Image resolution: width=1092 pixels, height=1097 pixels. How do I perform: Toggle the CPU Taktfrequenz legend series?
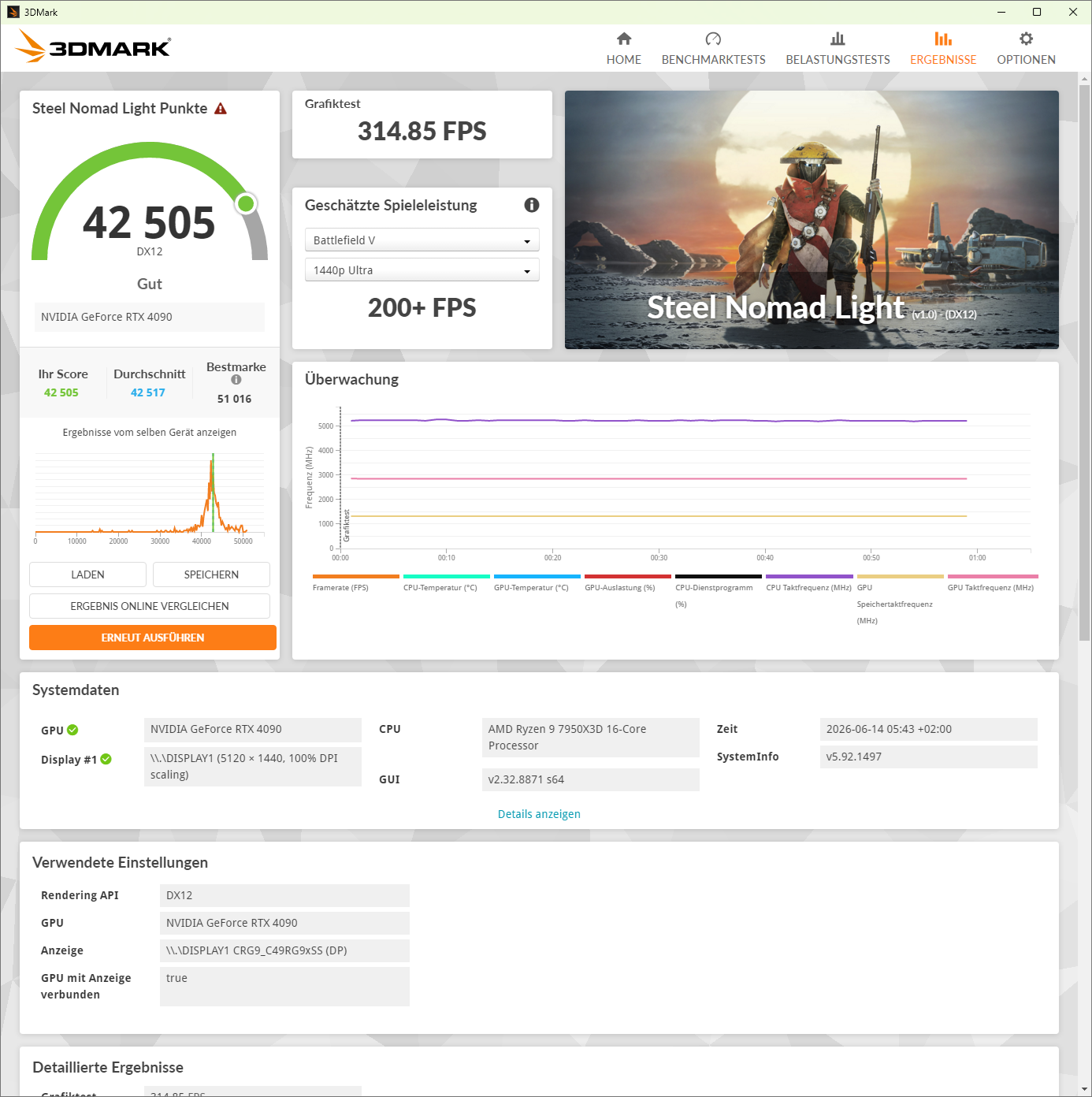[808, 587]
